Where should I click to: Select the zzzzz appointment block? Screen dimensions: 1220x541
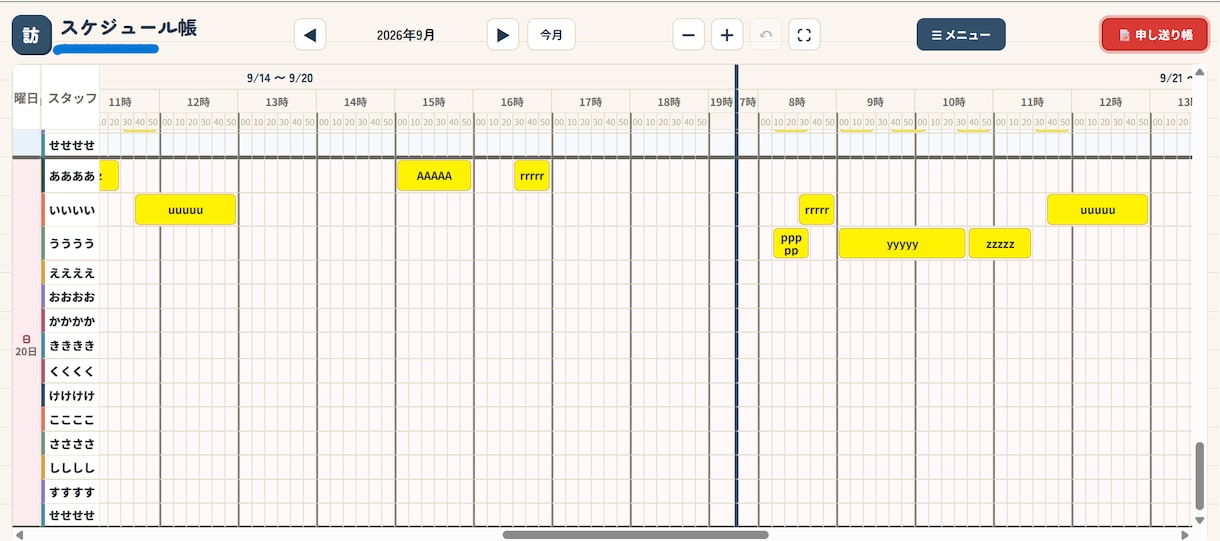pyautogui.click(x=1000, y=244)
